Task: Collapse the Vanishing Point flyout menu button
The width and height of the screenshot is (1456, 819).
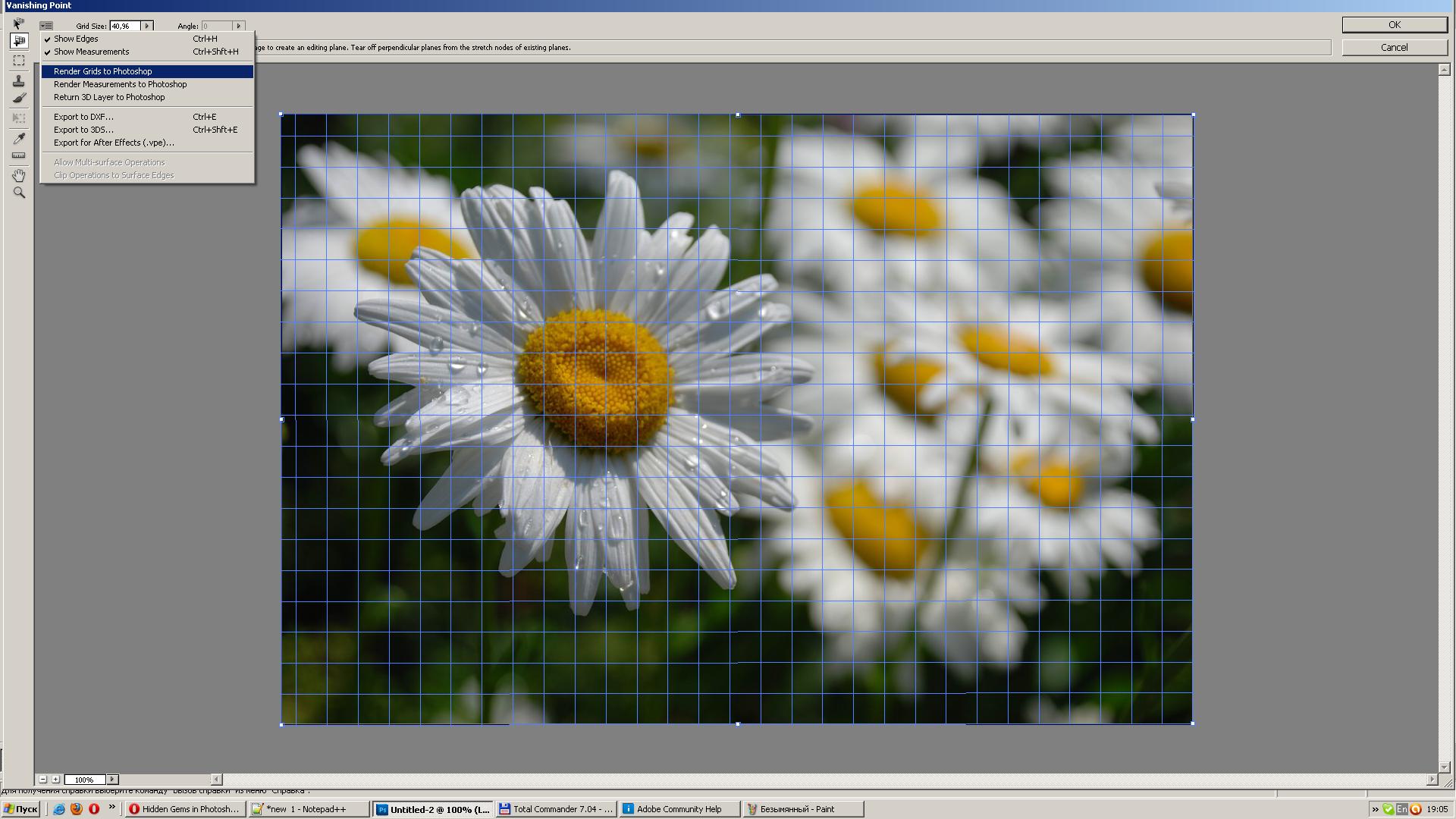Action: [x=46, y=26]
